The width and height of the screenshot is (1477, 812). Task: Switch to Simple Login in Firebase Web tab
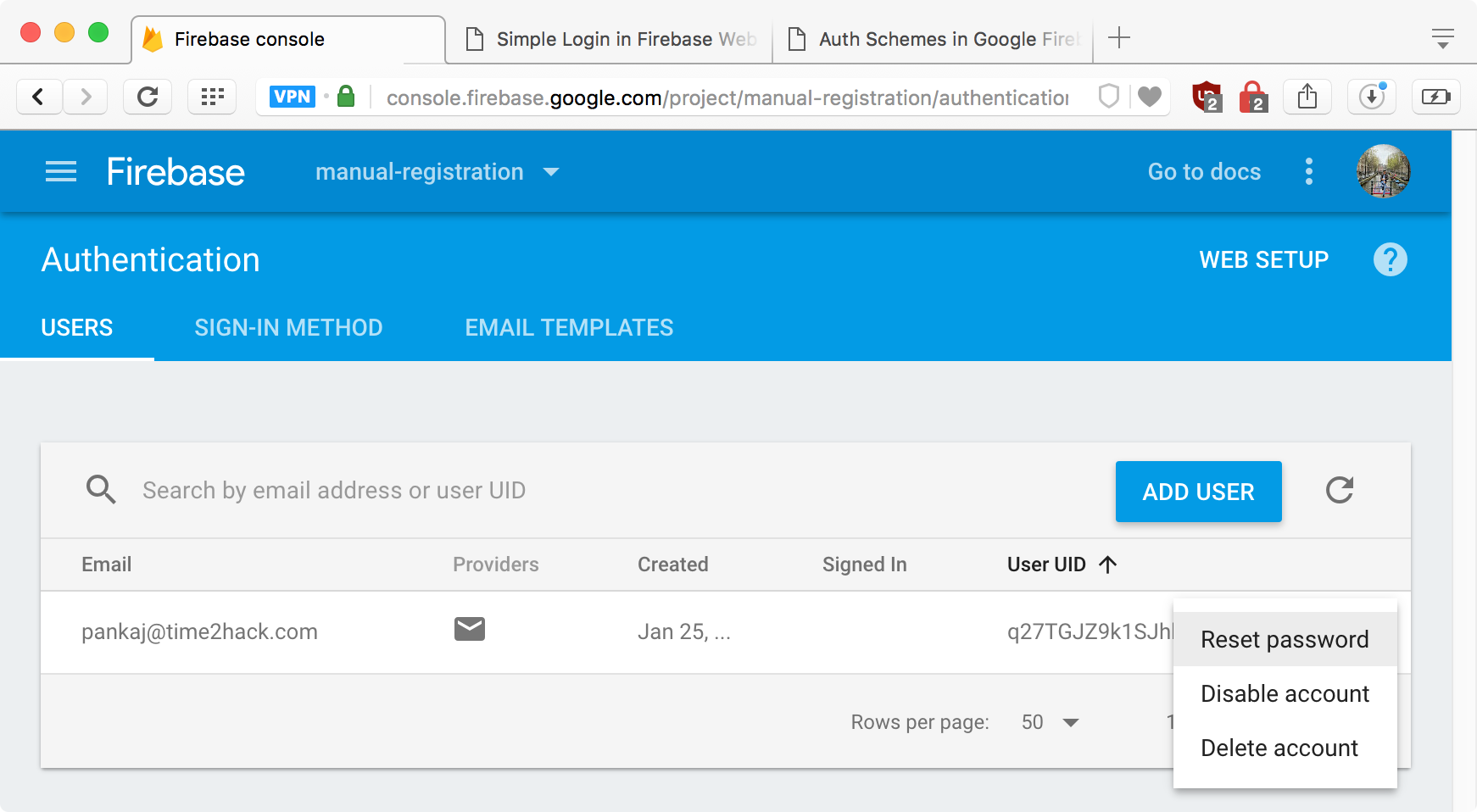[610, 39]
